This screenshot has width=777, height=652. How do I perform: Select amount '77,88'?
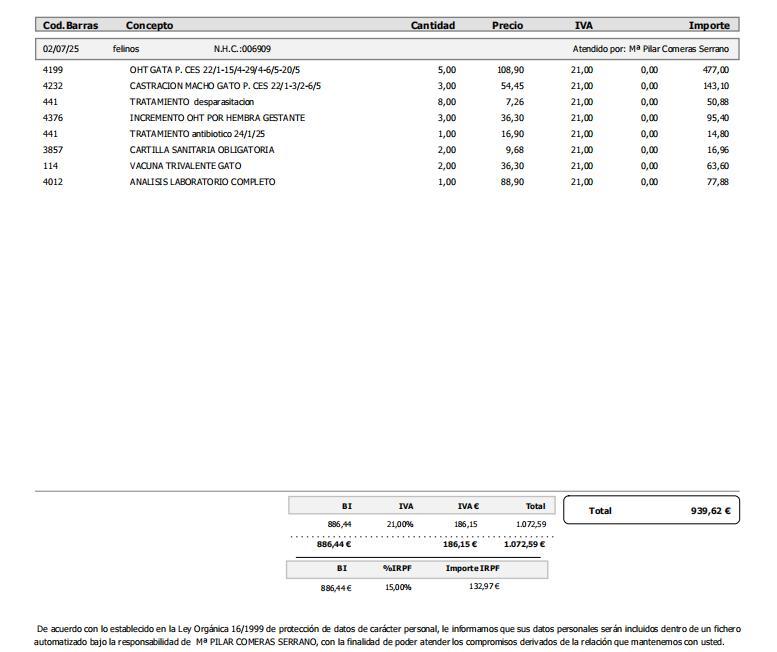click(x=718, y=182)
